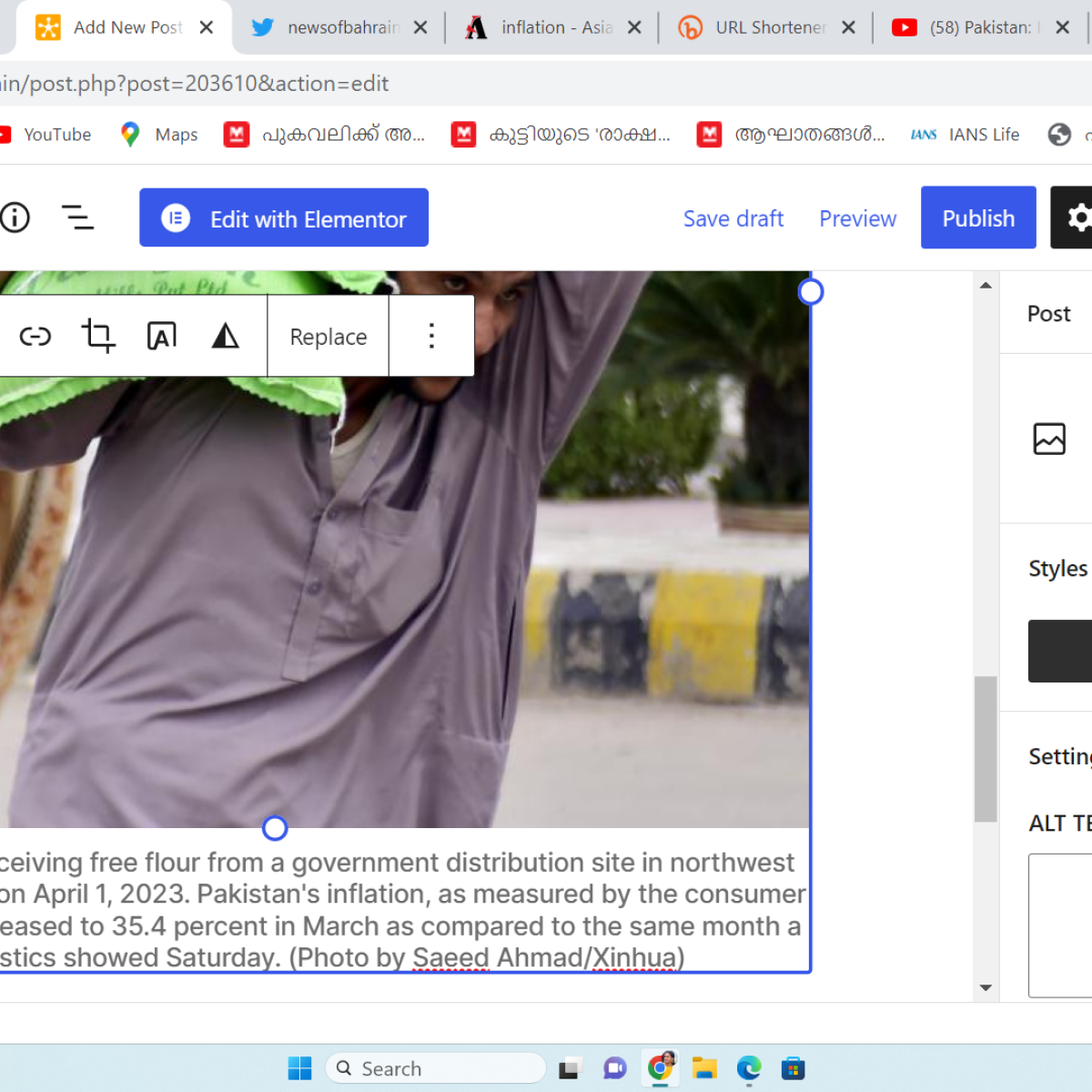Switch to Post tab in sidebar

point(1048,314)
